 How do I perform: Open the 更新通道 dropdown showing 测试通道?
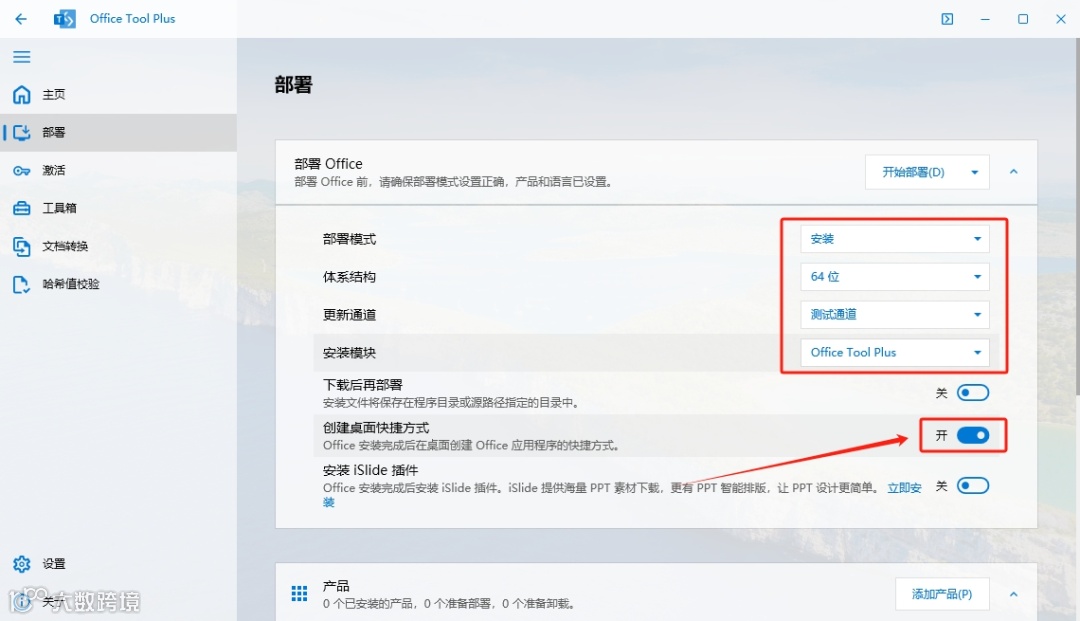coord(895,315)
